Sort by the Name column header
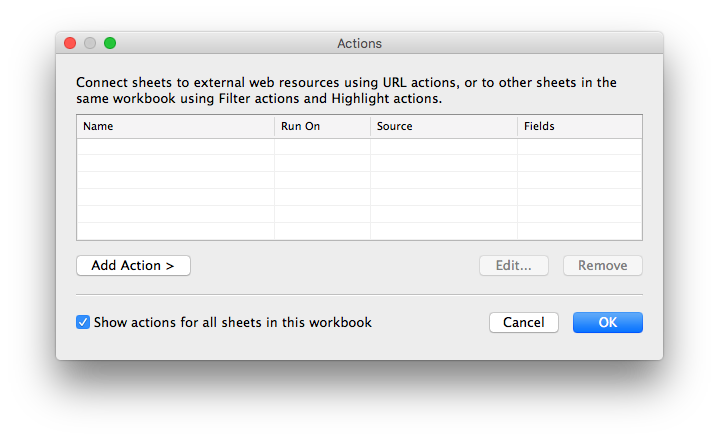 pyautogui.click(x=176, y=126)
